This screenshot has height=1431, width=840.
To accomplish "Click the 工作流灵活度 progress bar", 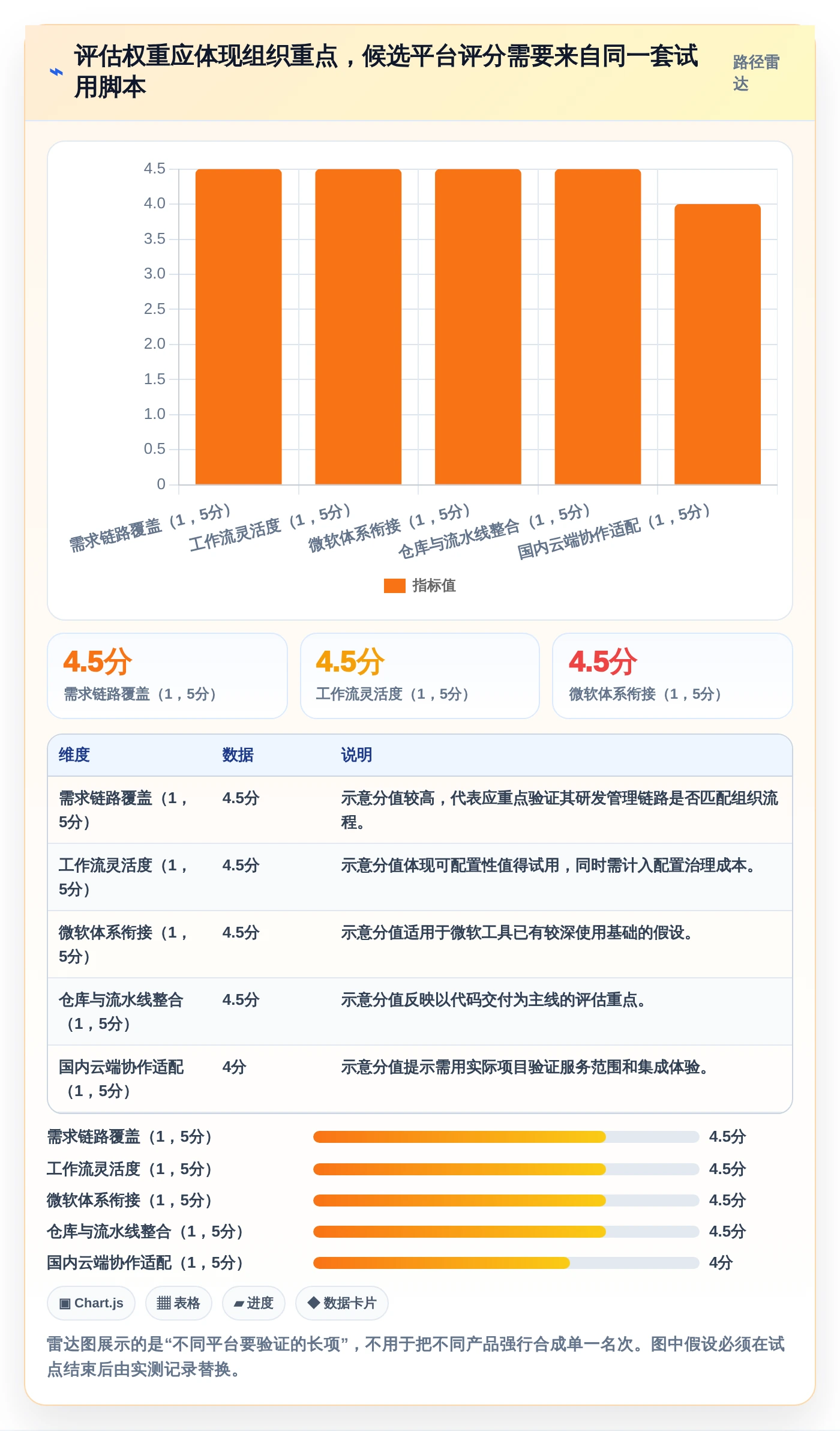I will point(506,1169).
